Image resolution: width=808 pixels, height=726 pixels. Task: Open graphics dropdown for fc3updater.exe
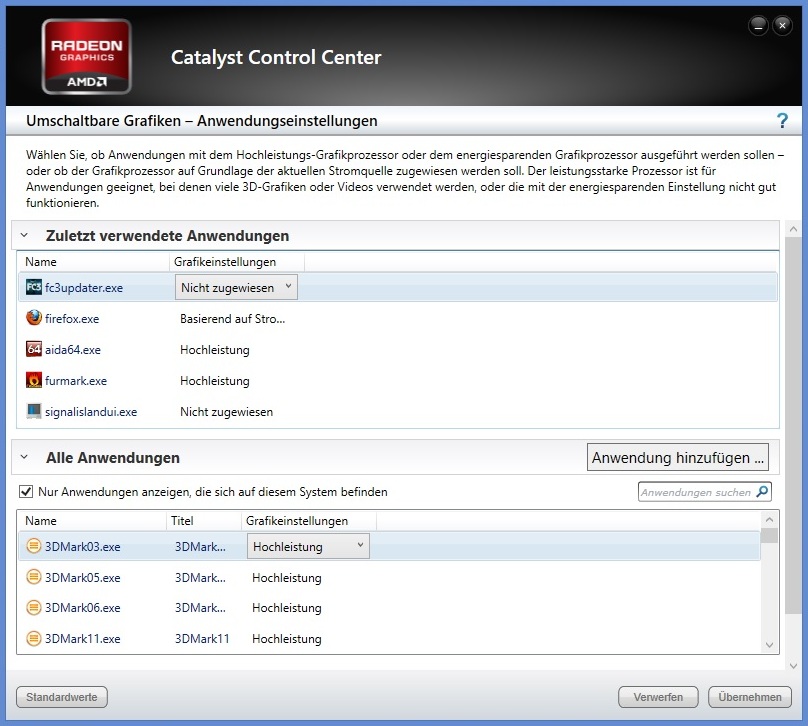point(237,288)
